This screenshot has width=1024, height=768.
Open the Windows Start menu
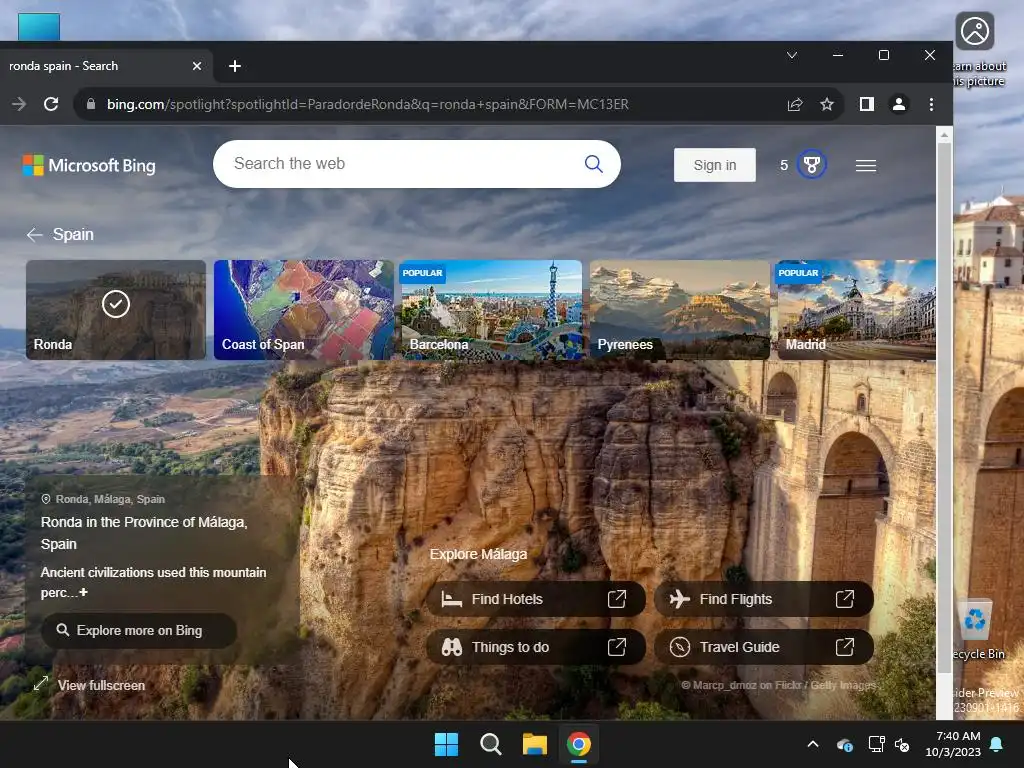447,744
